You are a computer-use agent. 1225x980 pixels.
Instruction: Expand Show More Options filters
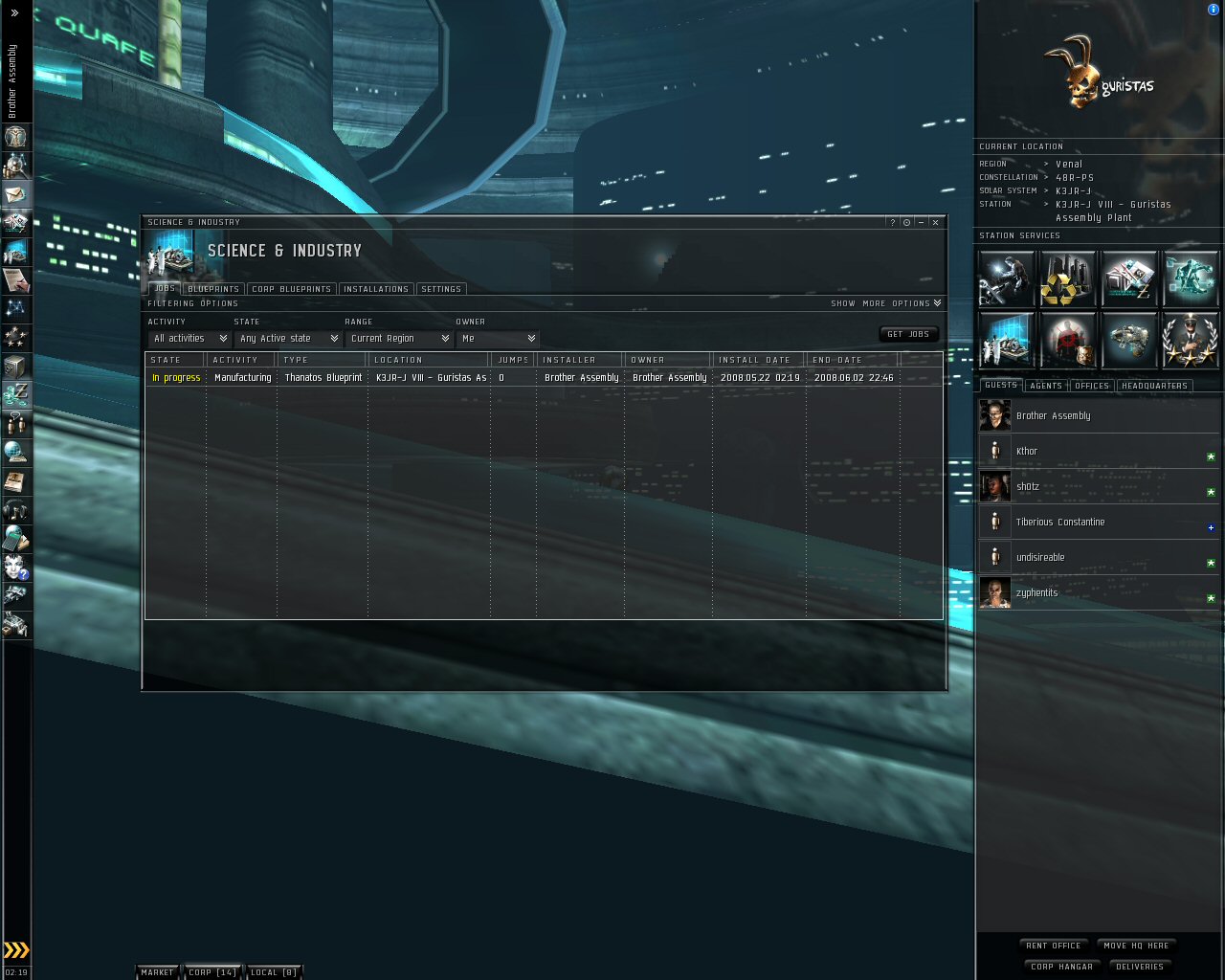coord(886,303)
